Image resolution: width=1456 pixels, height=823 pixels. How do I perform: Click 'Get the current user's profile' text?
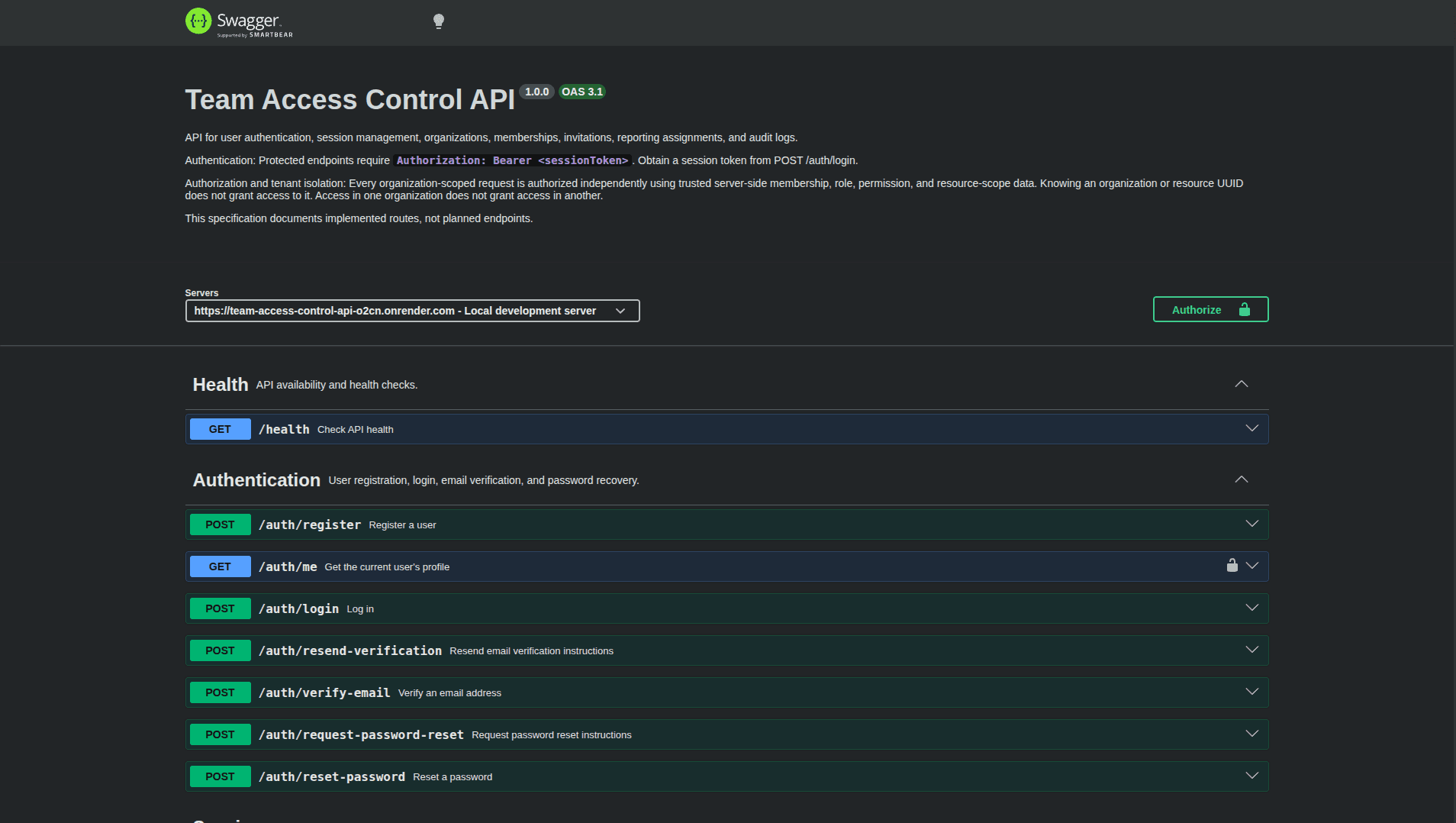[x=387, y=567]
